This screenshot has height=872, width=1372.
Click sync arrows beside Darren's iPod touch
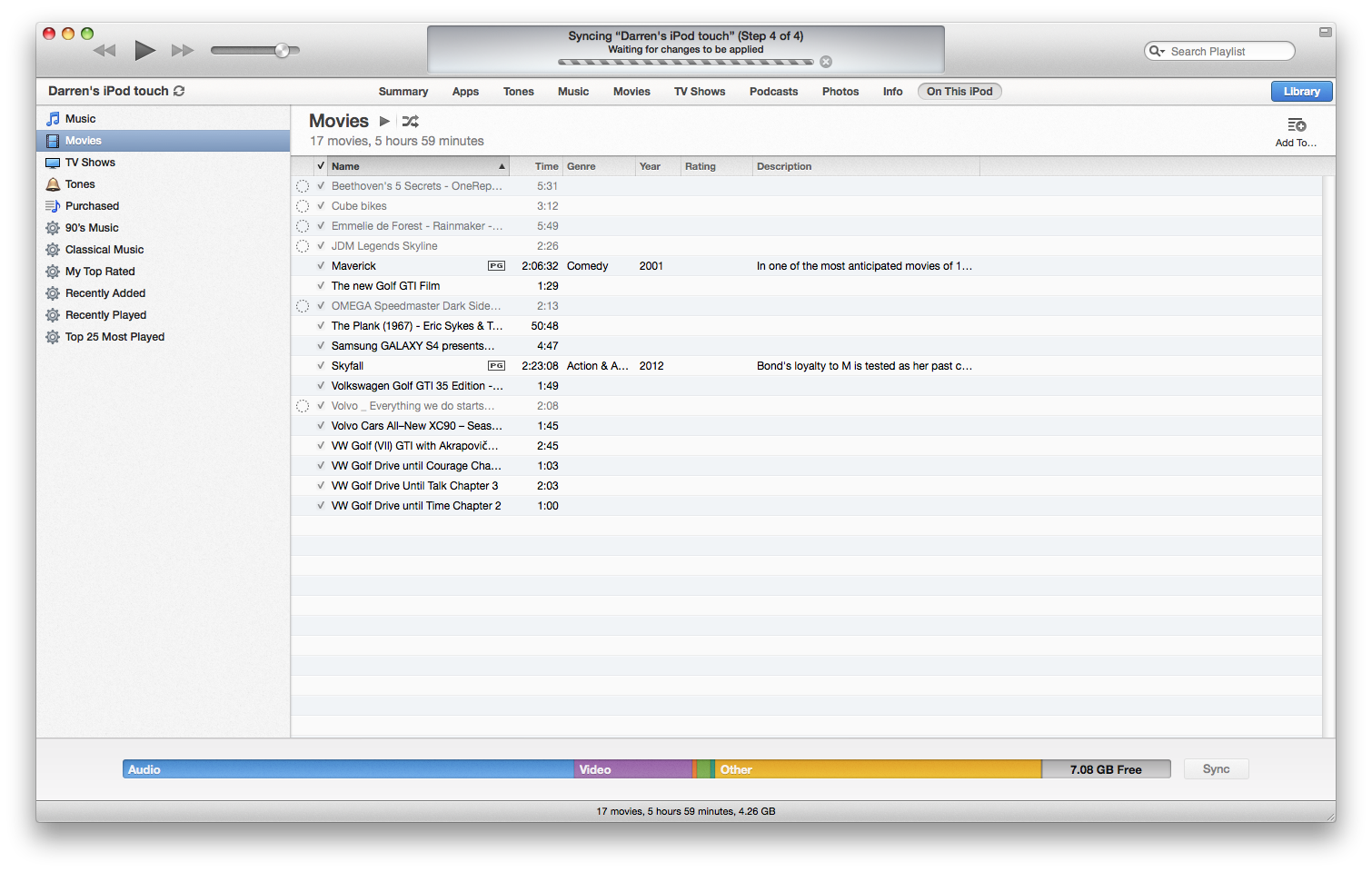[179, 91]
